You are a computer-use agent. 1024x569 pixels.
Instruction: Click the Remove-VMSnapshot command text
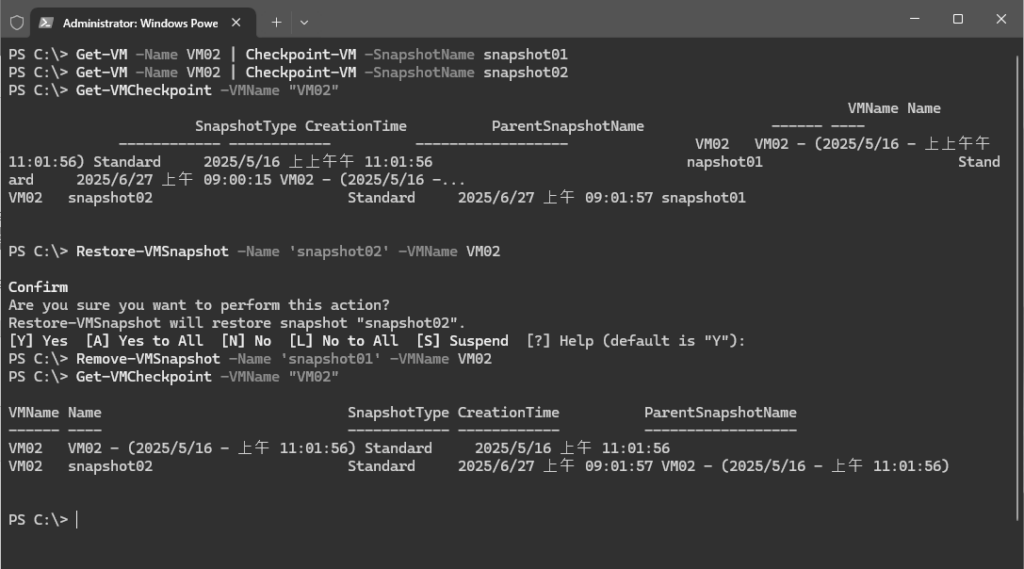click(148, 359)
